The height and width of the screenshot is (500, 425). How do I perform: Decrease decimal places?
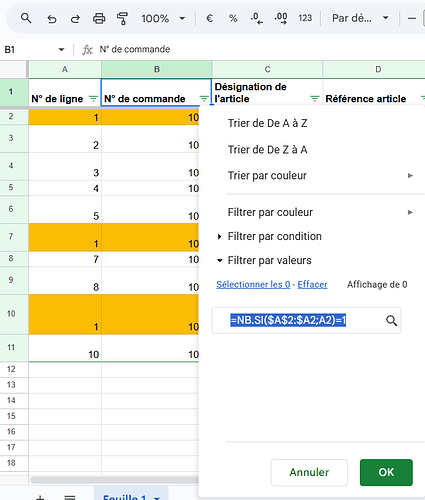pyautogui.click(x=257, y=18)
